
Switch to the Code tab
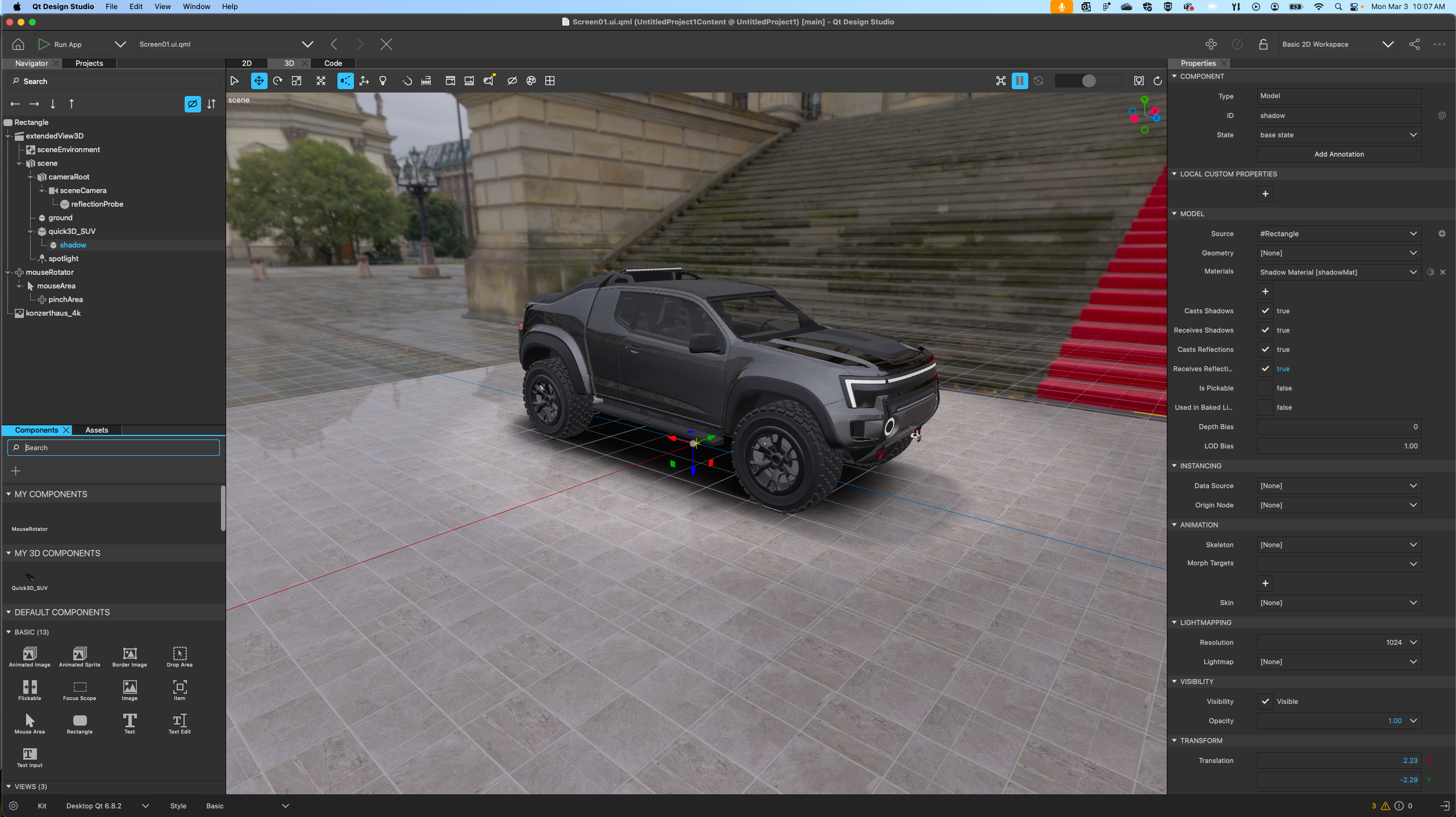click(333, 63)
